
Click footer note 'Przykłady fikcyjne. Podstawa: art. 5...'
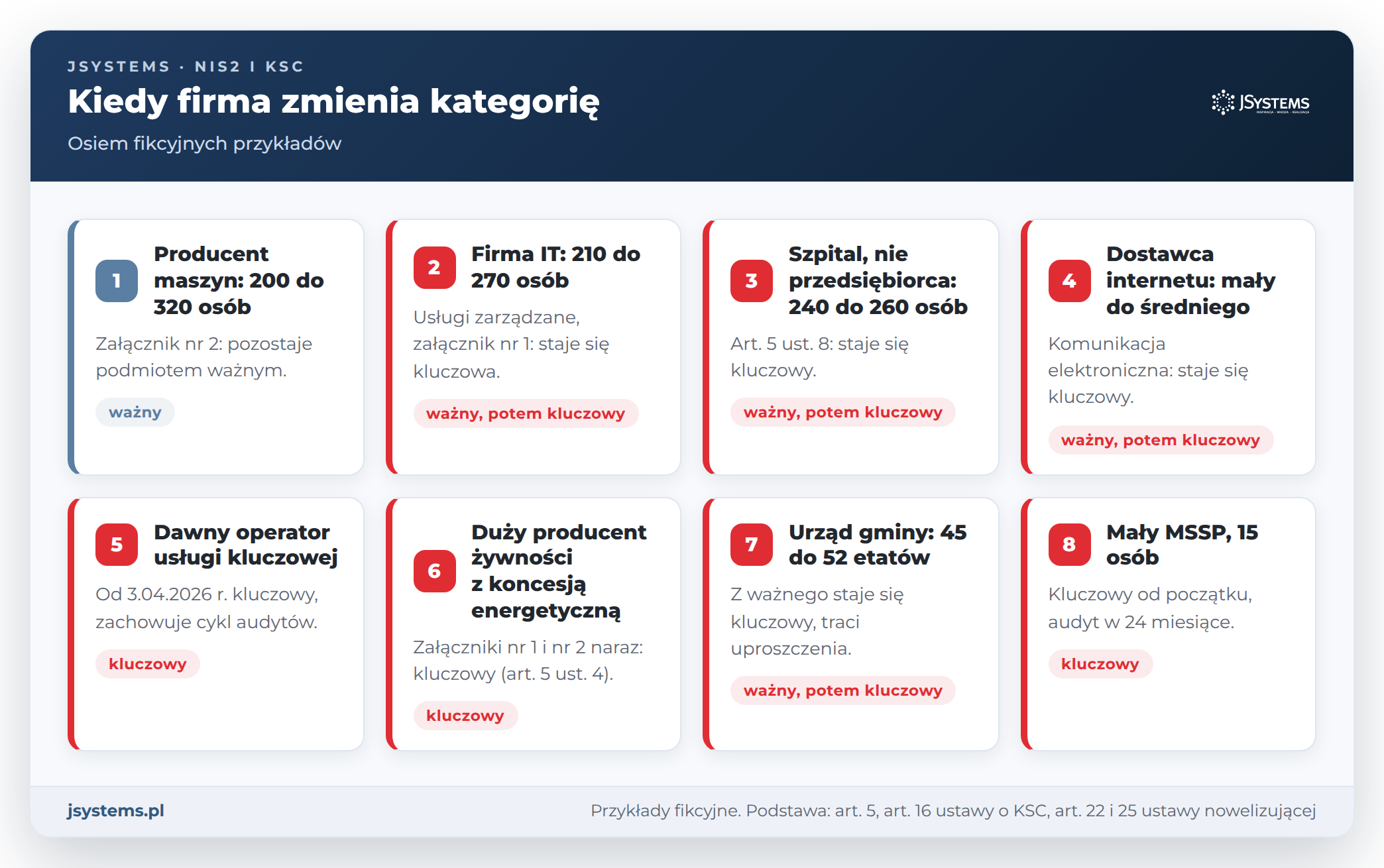pos(953,810)
